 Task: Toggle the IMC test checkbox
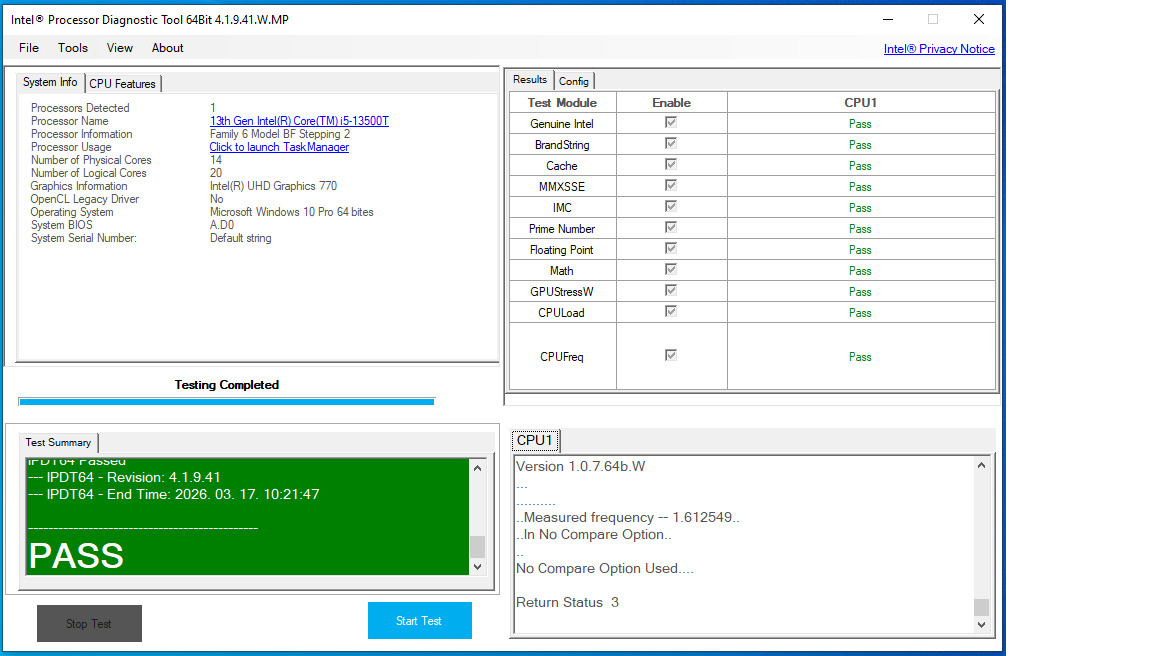coord(671,206)
